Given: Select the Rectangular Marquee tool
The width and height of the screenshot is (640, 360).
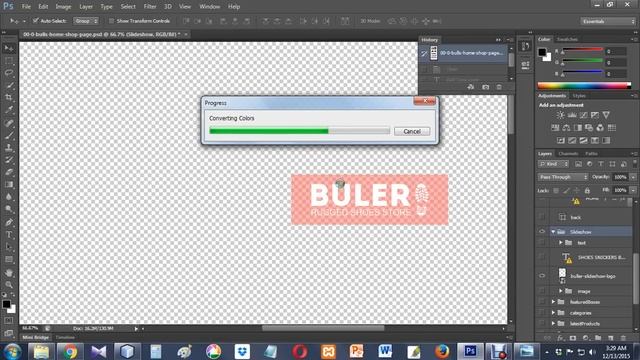Looking at the screenshot, I should click(9, 61).
